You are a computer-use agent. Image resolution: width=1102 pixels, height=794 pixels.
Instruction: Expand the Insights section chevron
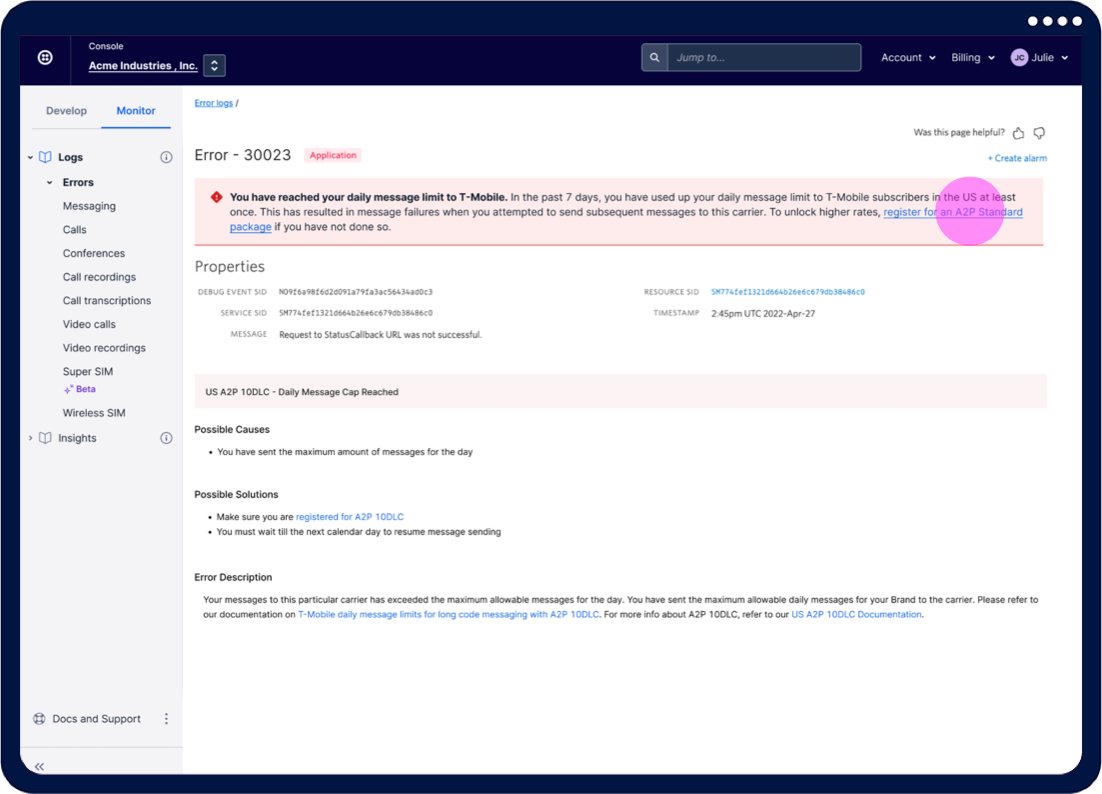click(x=30, y=438)
